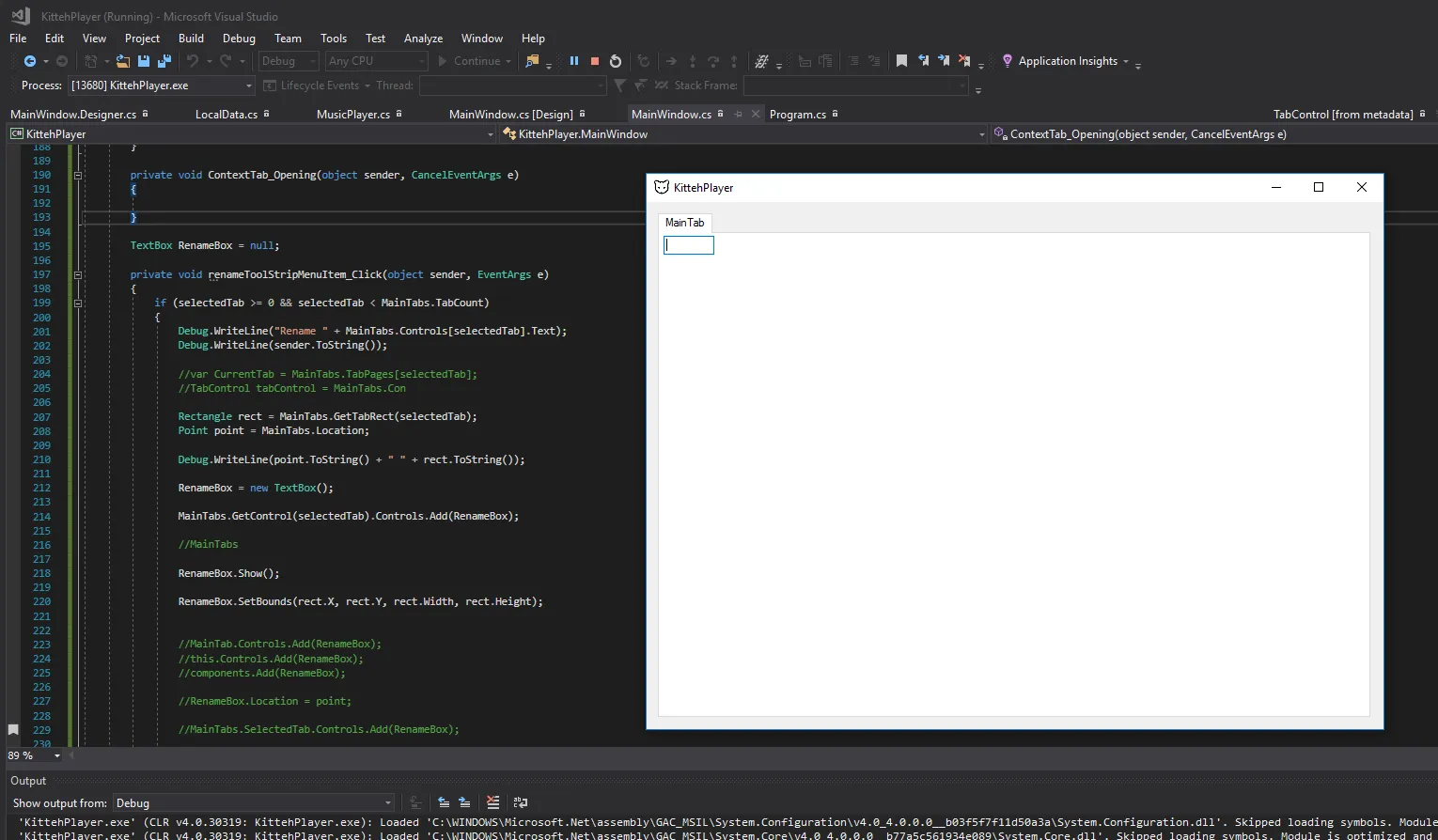This screenshot has width=1438, height=840.
Task: Restart the debug session
Action: pos(616,61)
